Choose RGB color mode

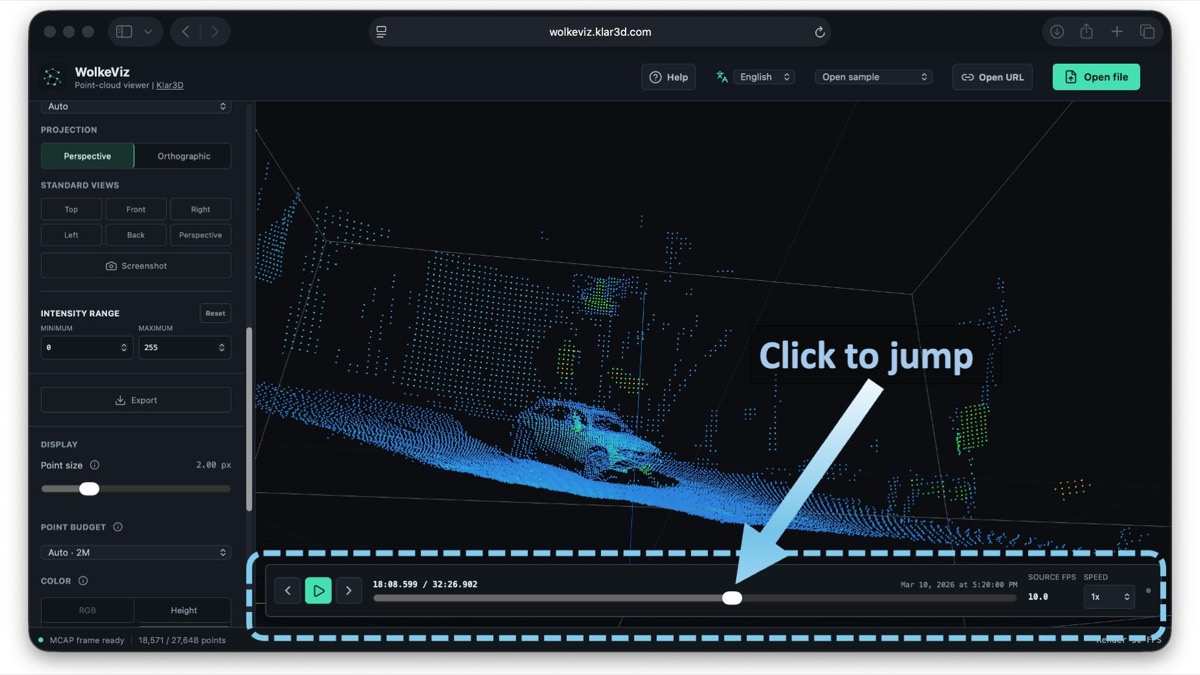coord(87,610)
